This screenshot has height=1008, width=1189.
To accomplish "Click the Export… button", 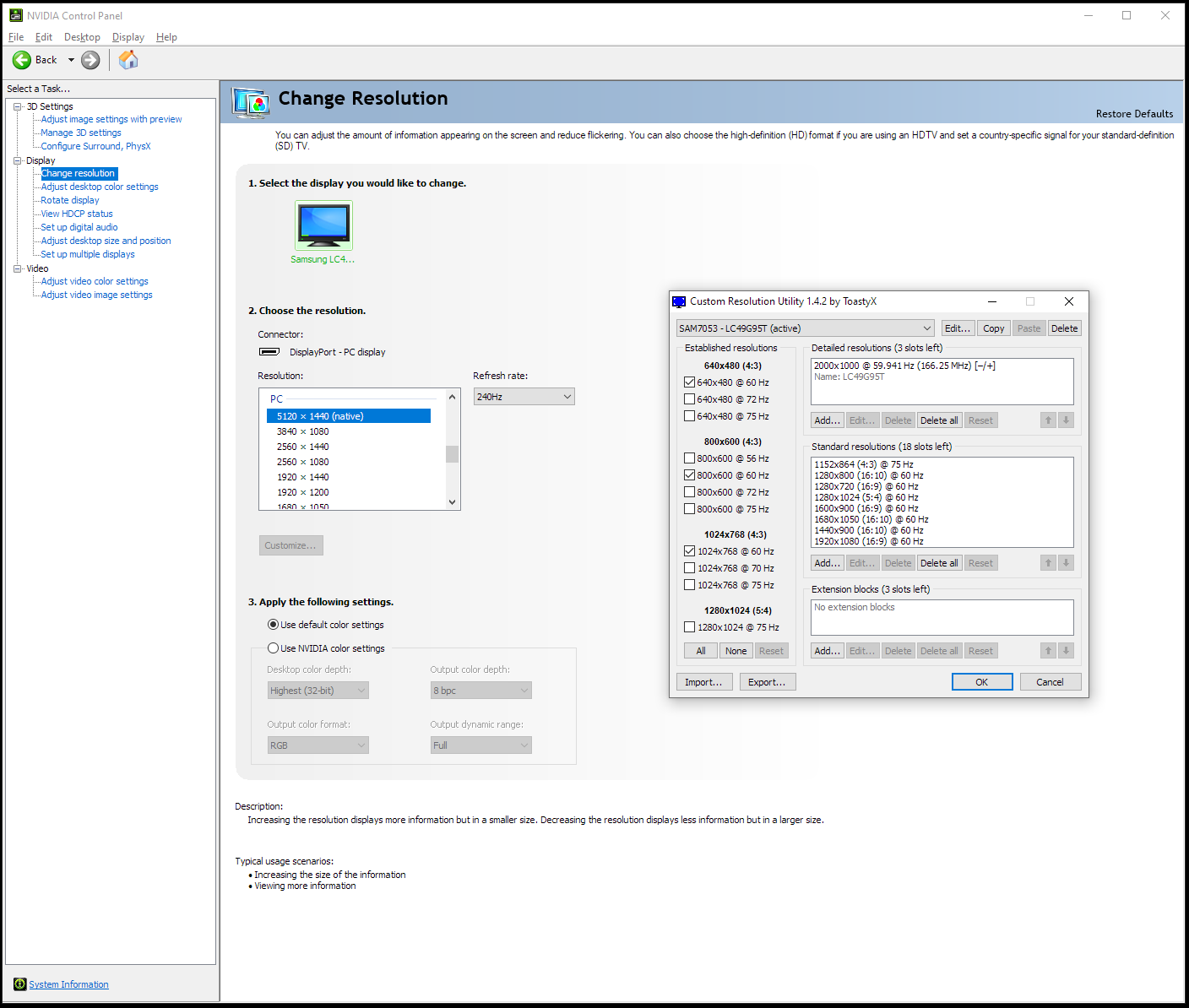I will tap(767, 682).
